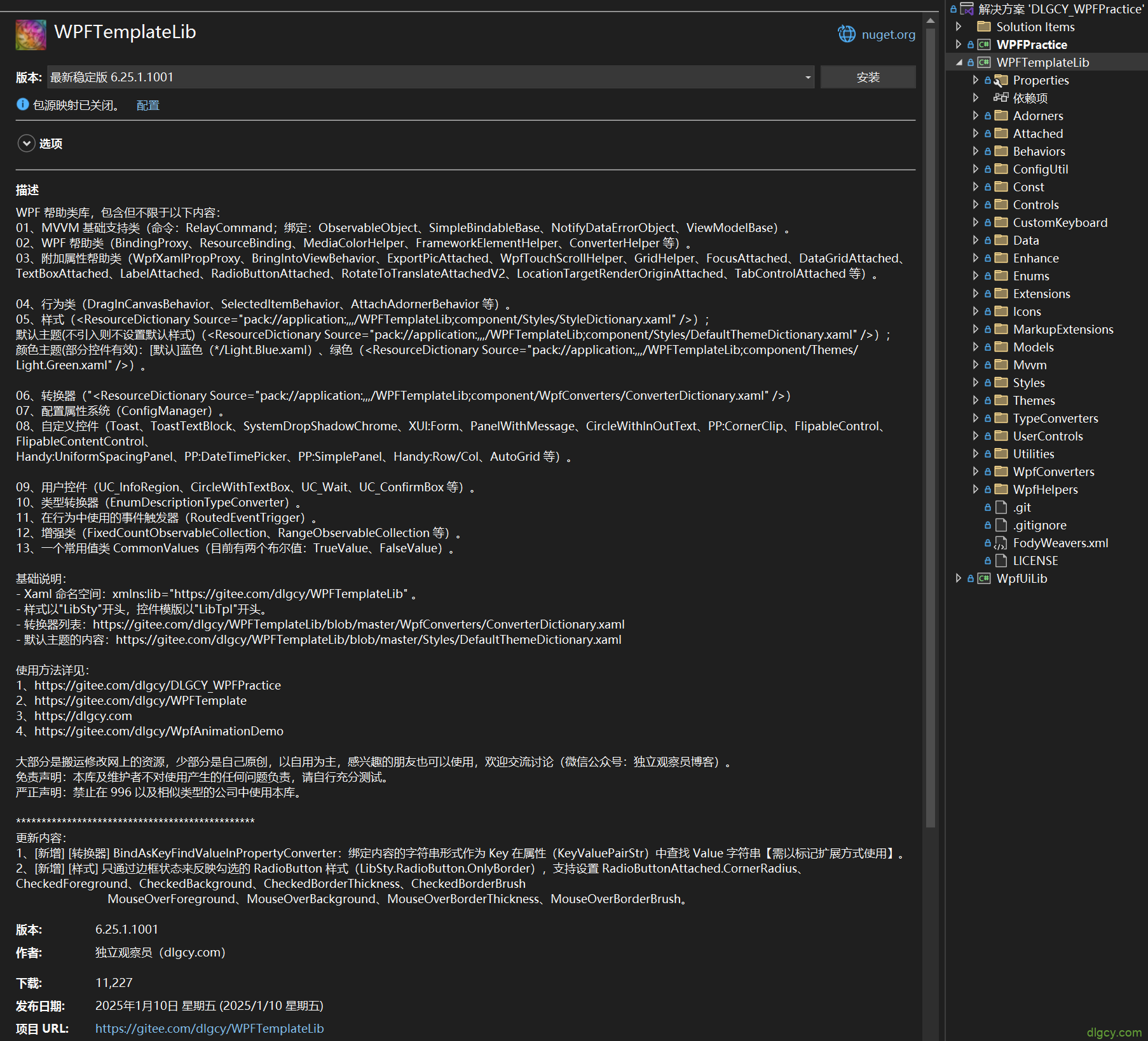1148x1041 pixels.
Task: Open the nuget.org link
Action: (889, 34)
